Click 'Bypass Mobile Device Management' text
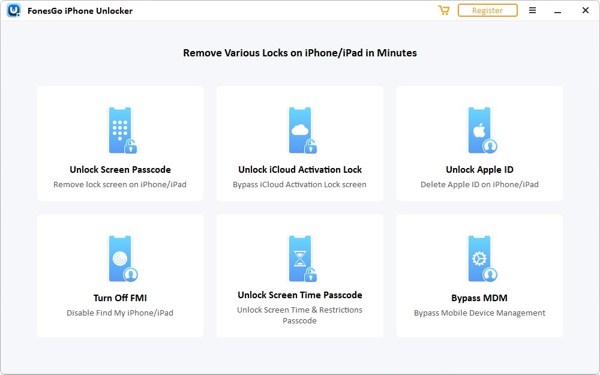Image resolution: width=600 pixels, height=375 pixels. [x=479, y=313]
